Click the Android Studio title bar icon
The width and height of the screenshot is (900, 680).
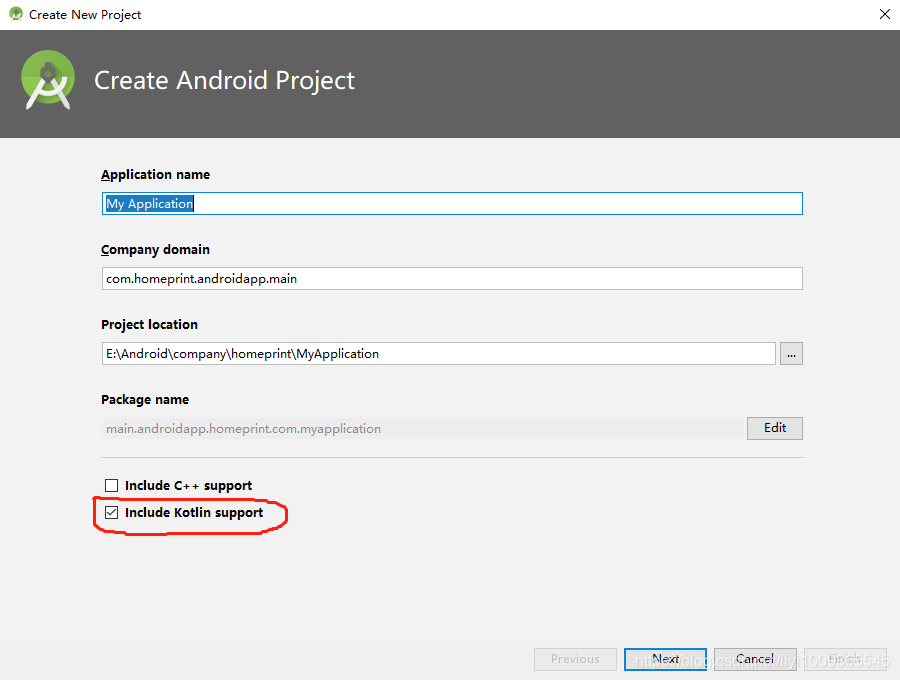[x=16, y=14]
